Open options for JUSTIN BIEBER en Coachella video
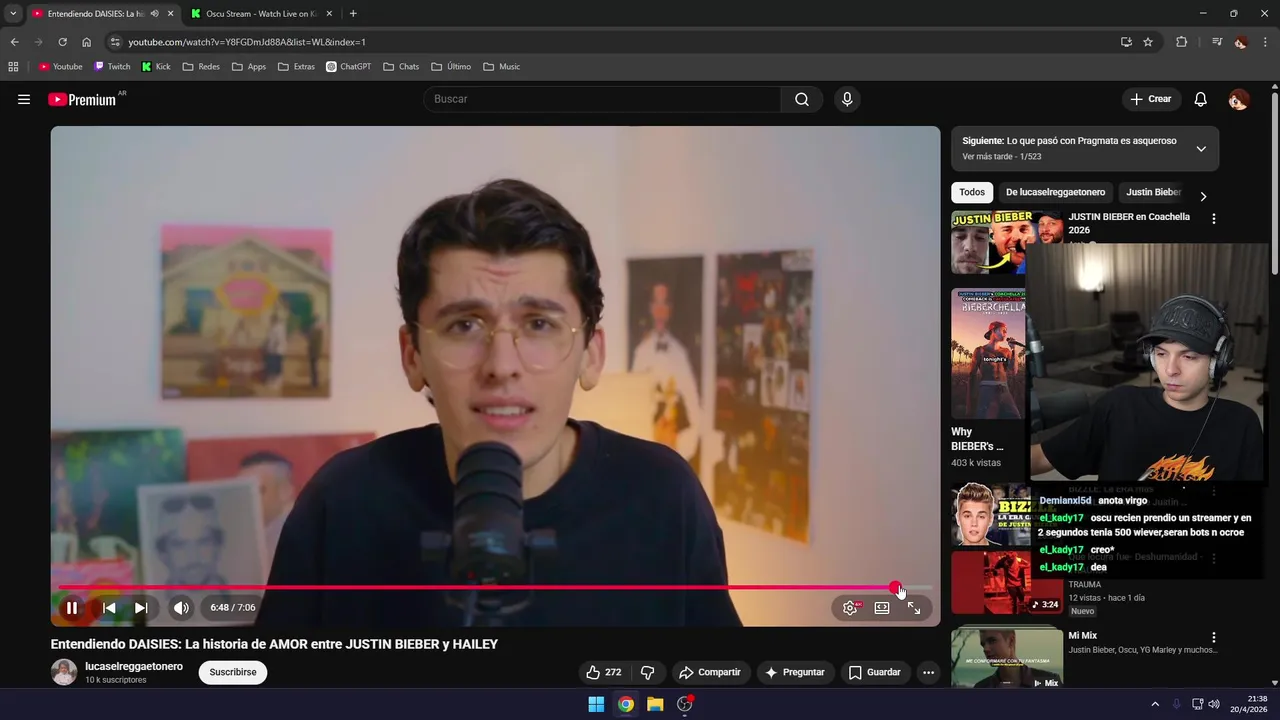 pos(1214,218)
